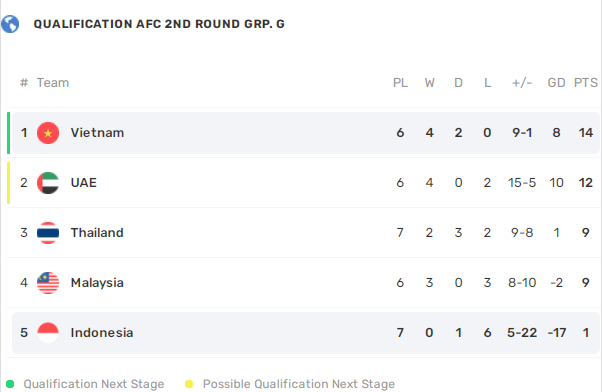Viewport: 602px width, 392px height.
Task: Click the GD column header
Action: coord(556,83)
